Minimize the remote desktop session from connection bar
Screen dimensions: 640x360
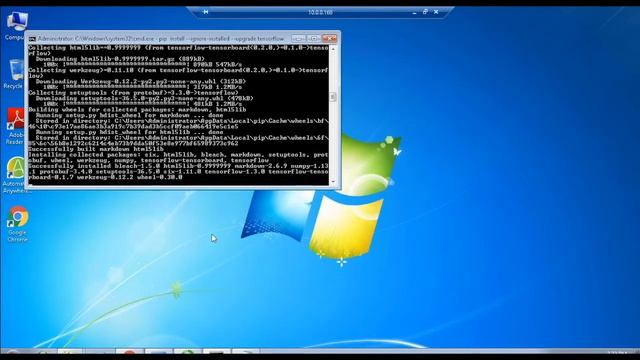[414, 12]
